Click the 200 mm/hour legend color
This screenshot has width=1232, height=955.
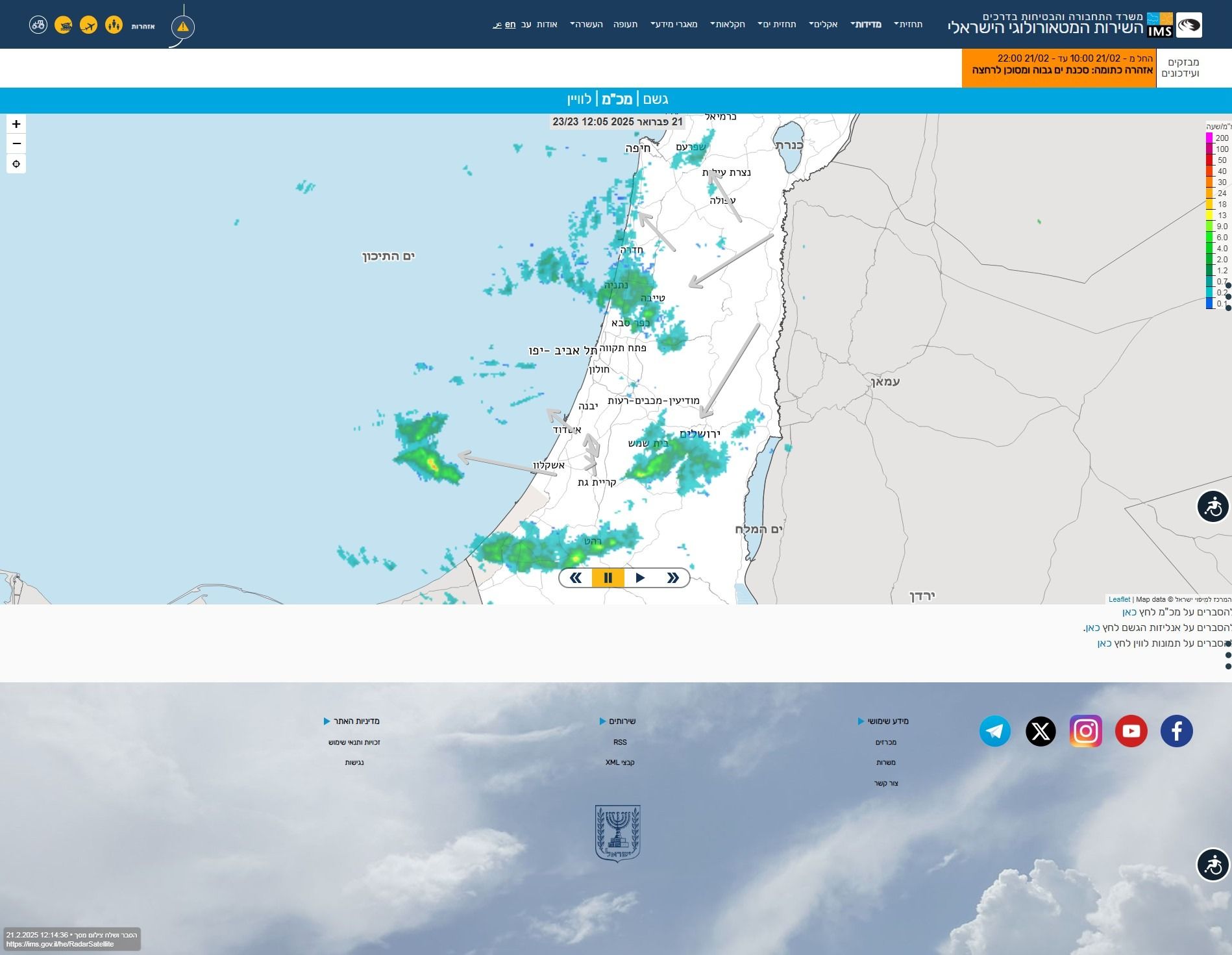coord(1209,138)
